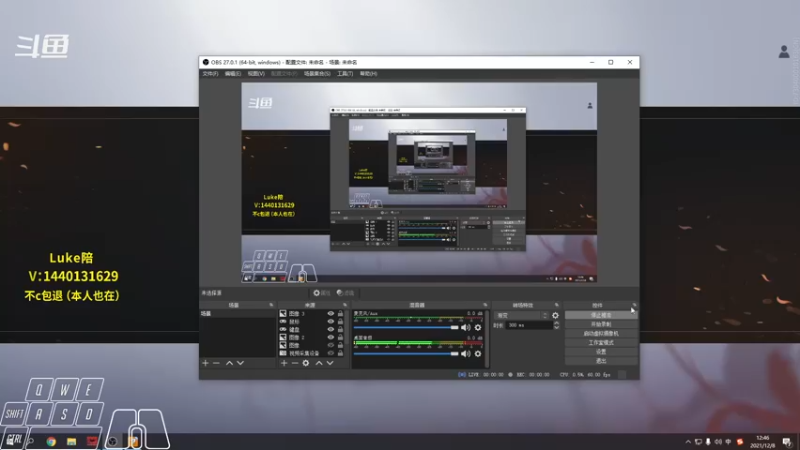Open File Explorer from the taskbar
The image size is (800, 450).
point(71,441)
